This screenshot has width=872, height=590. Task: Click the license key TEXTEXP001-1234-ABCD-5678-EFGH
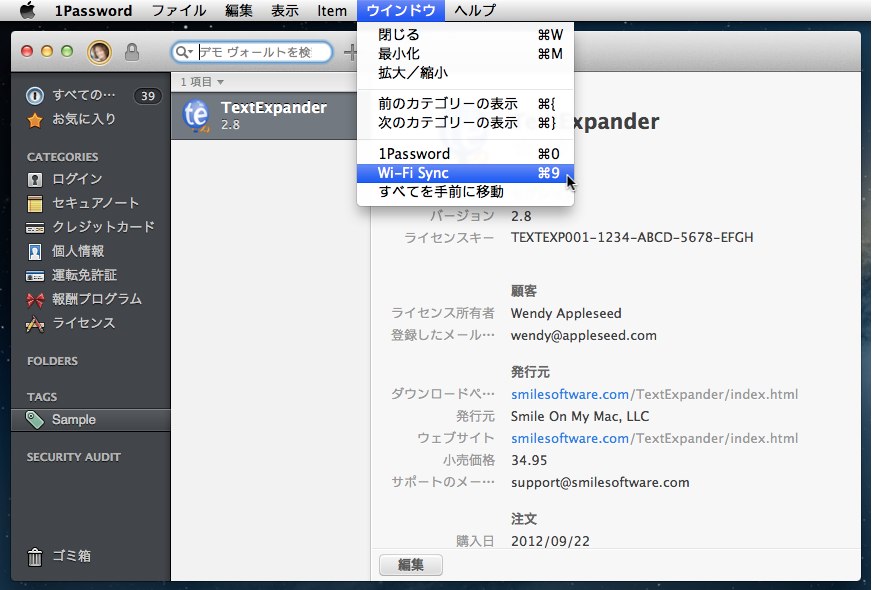point(632,237)
